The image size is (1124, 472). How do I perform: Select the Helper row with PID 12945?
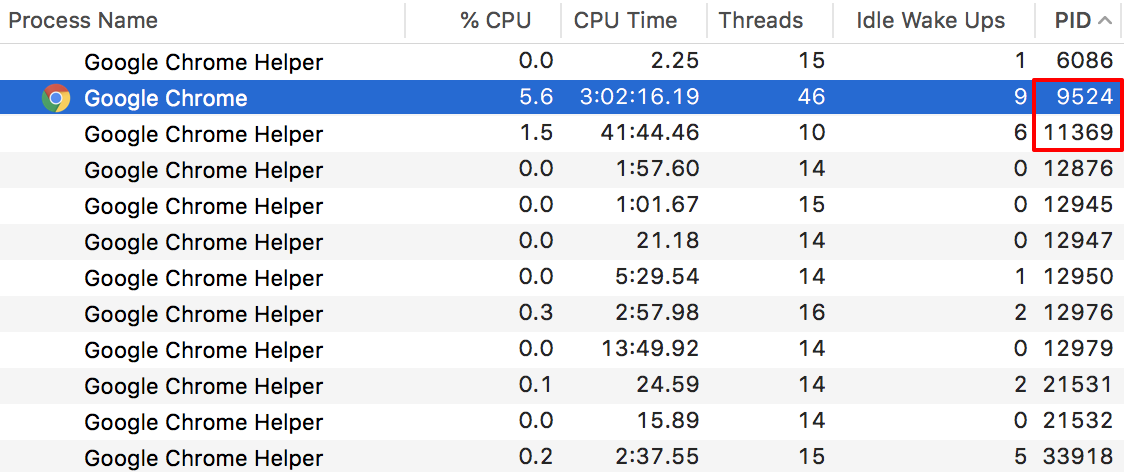click(562, 206)
